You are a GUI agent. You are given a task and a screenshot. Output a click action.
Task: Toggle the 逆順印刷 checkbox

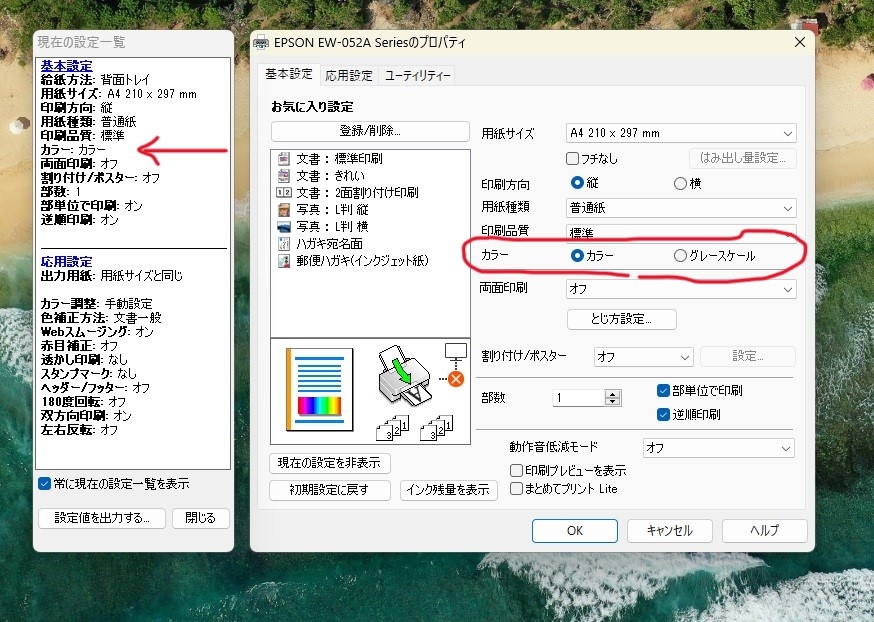[x=663, y=415]
